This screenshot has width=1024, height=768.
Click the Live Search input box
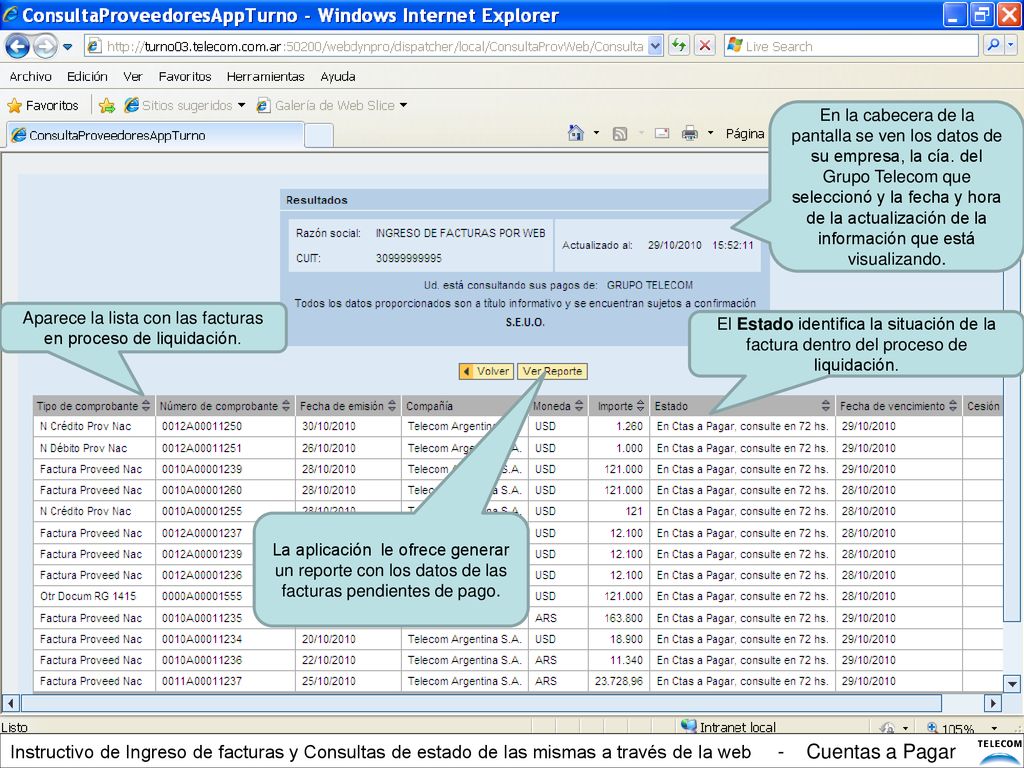pos(851,46)
